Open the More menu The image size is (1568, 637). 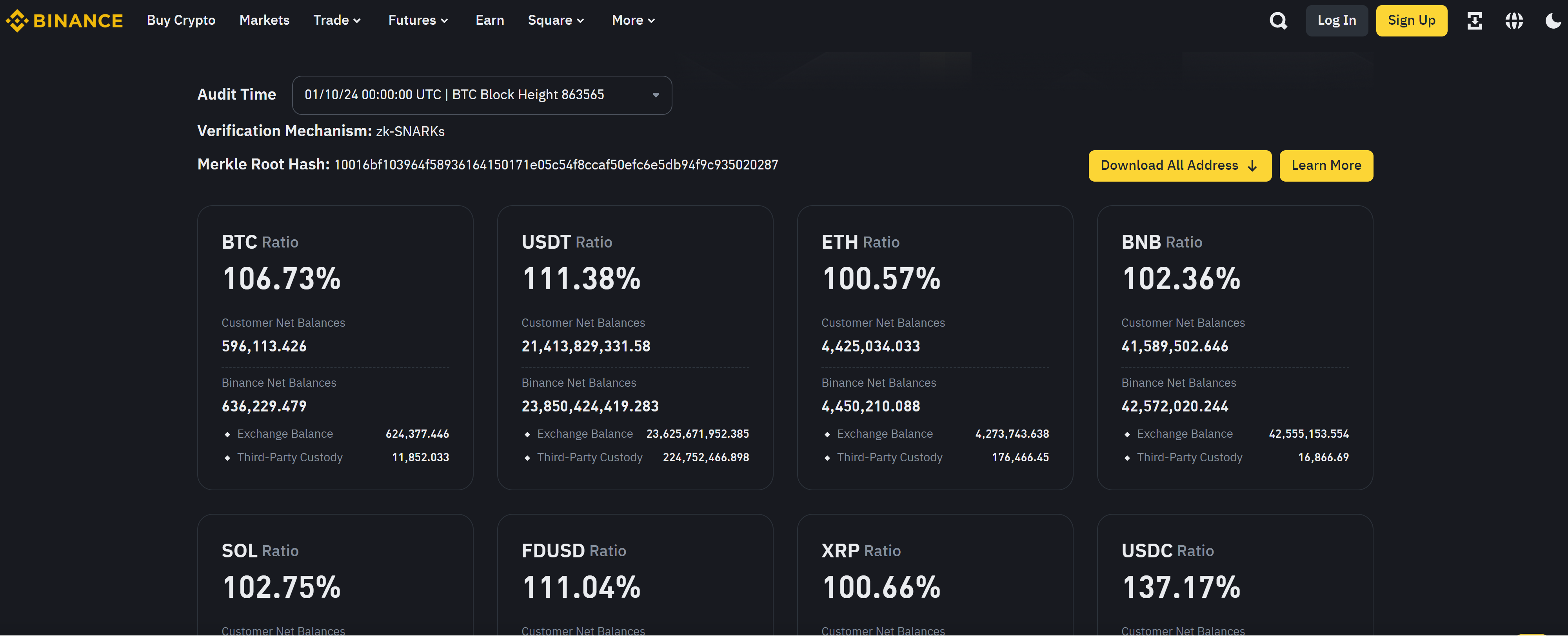pyautogui.click(x=632, y=20)
